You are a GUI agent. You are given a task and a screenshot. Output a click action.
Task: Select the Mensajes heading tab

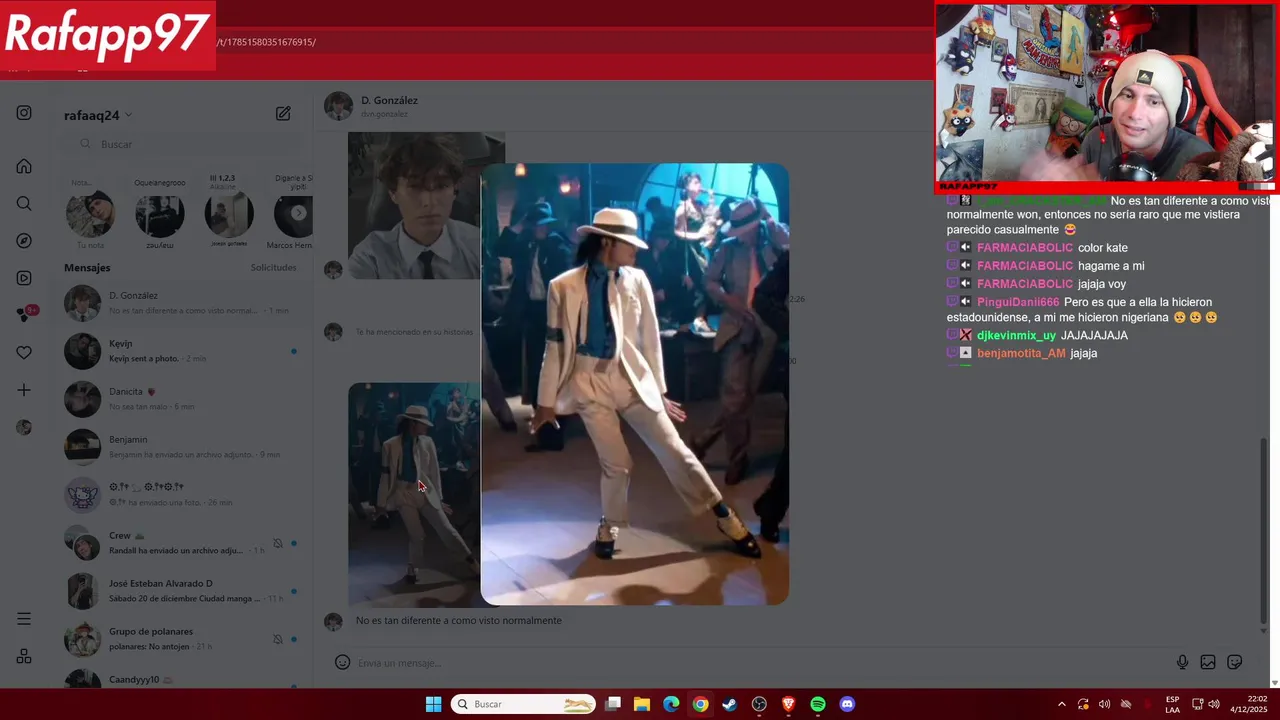pos(87,267)
